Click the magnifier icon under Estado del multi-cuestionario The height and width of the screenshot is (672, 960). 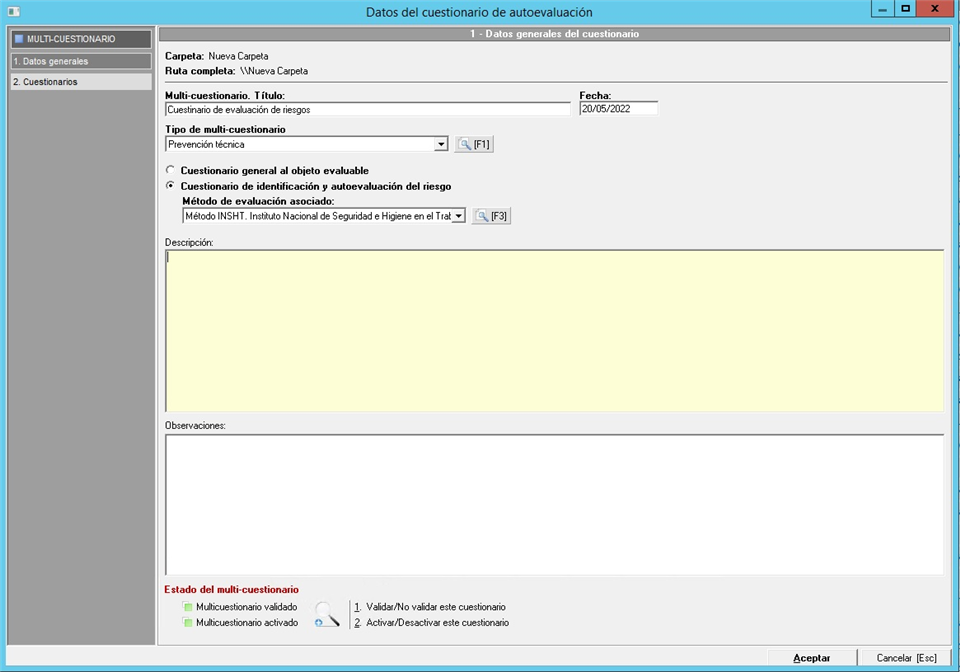pos(326,614)
